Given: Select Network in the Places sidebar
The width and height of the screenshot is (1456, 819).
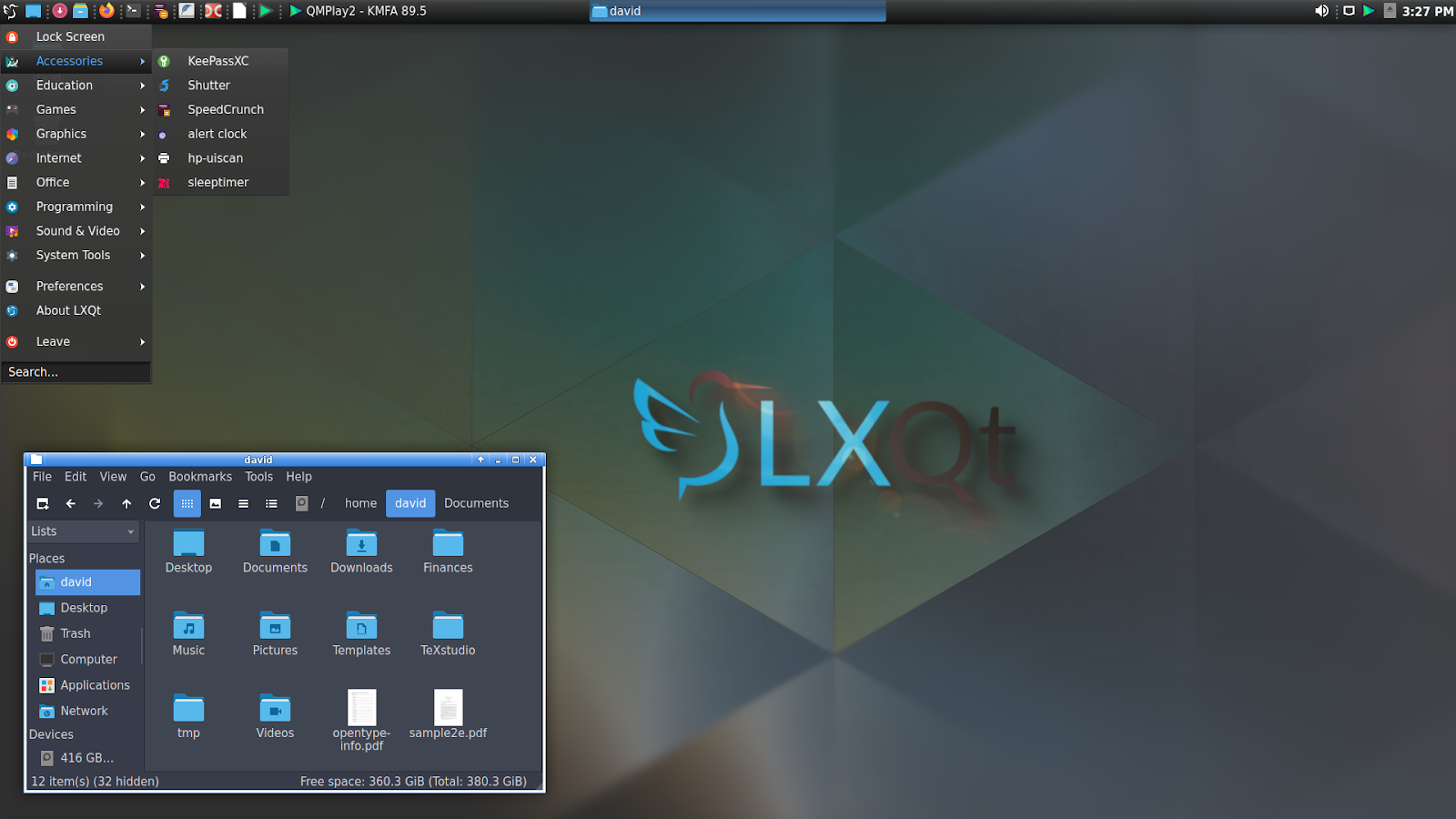Looking at the screenshot, I should coord(87,711).
